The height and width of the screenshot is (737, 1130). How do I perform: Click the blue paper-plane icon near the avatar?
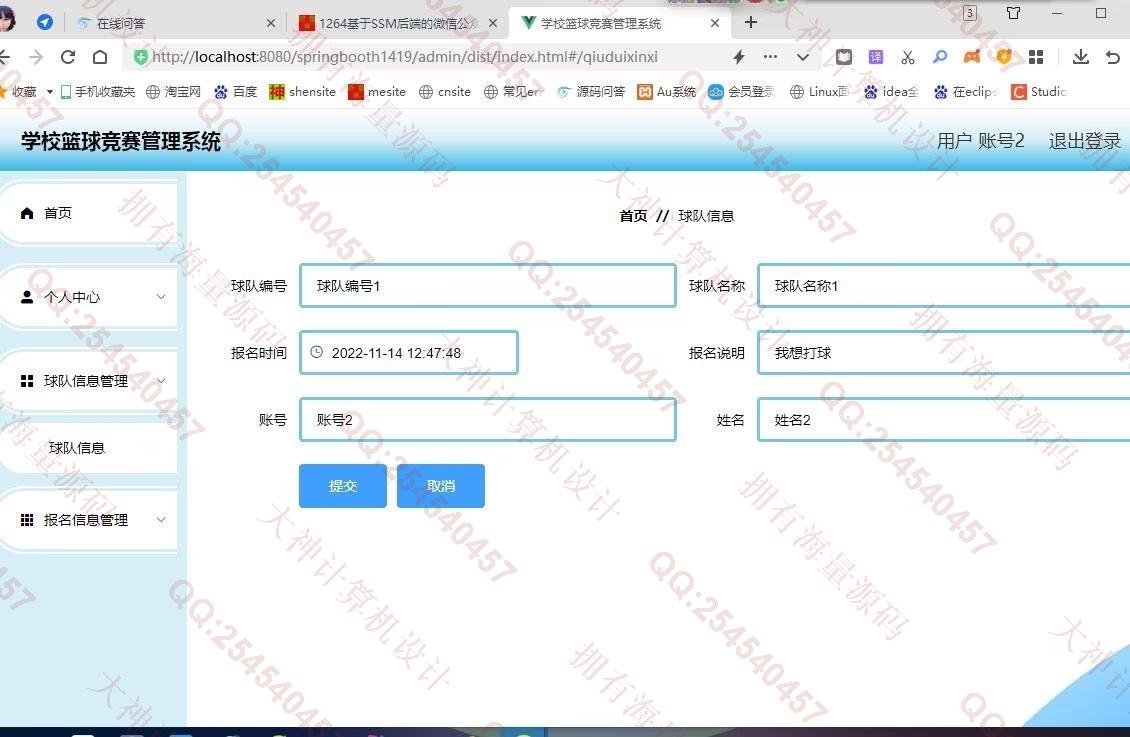(45, 22)
